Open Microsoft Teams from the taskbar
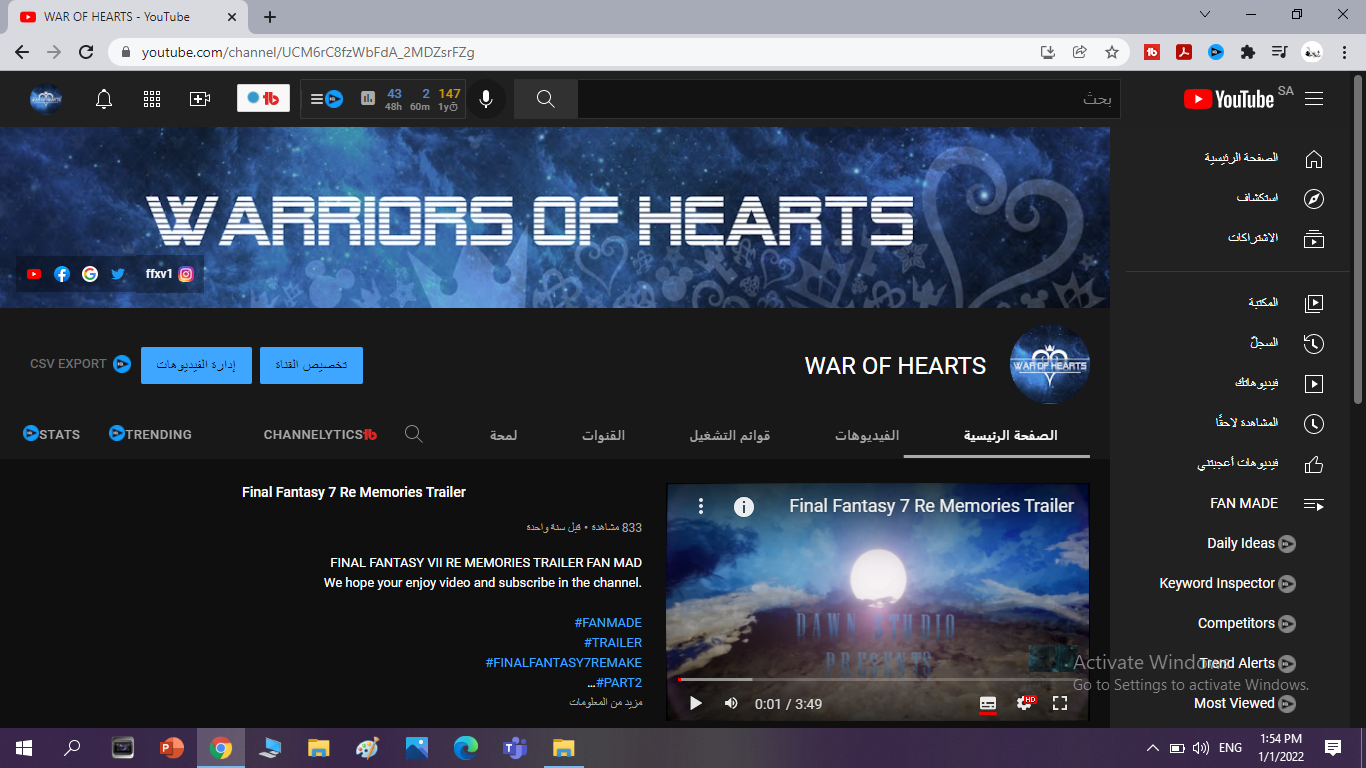The image size is (1366, 768). pos(515,748)
